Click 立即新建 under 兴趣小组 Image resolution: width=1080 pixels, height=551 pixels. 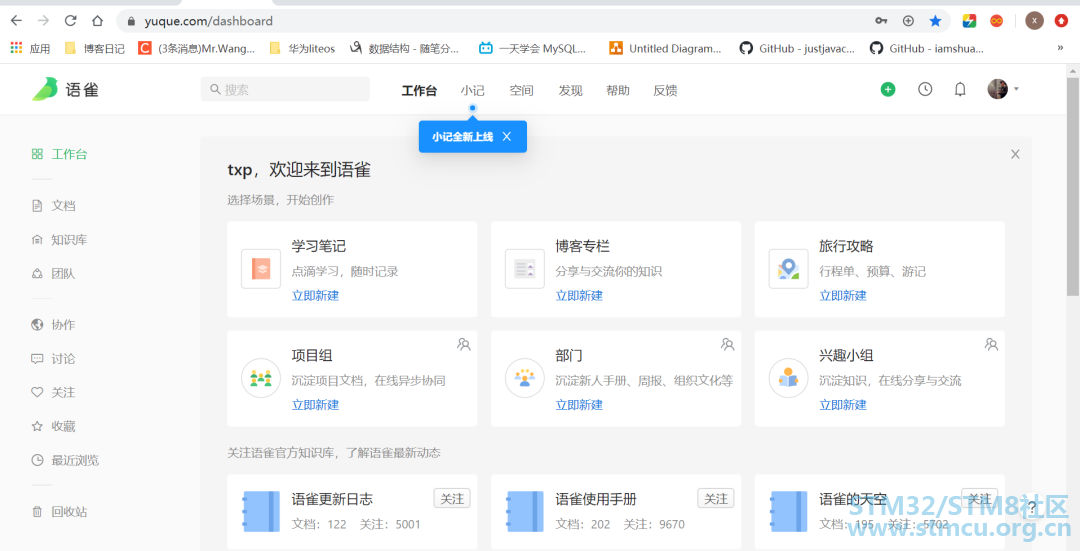point(843,405)
